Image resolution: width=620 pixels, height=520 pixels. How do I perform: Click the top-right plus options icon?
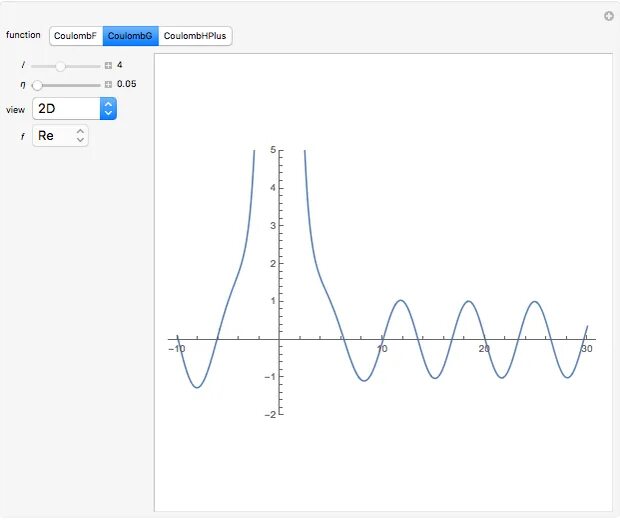[x=609, y=16]
